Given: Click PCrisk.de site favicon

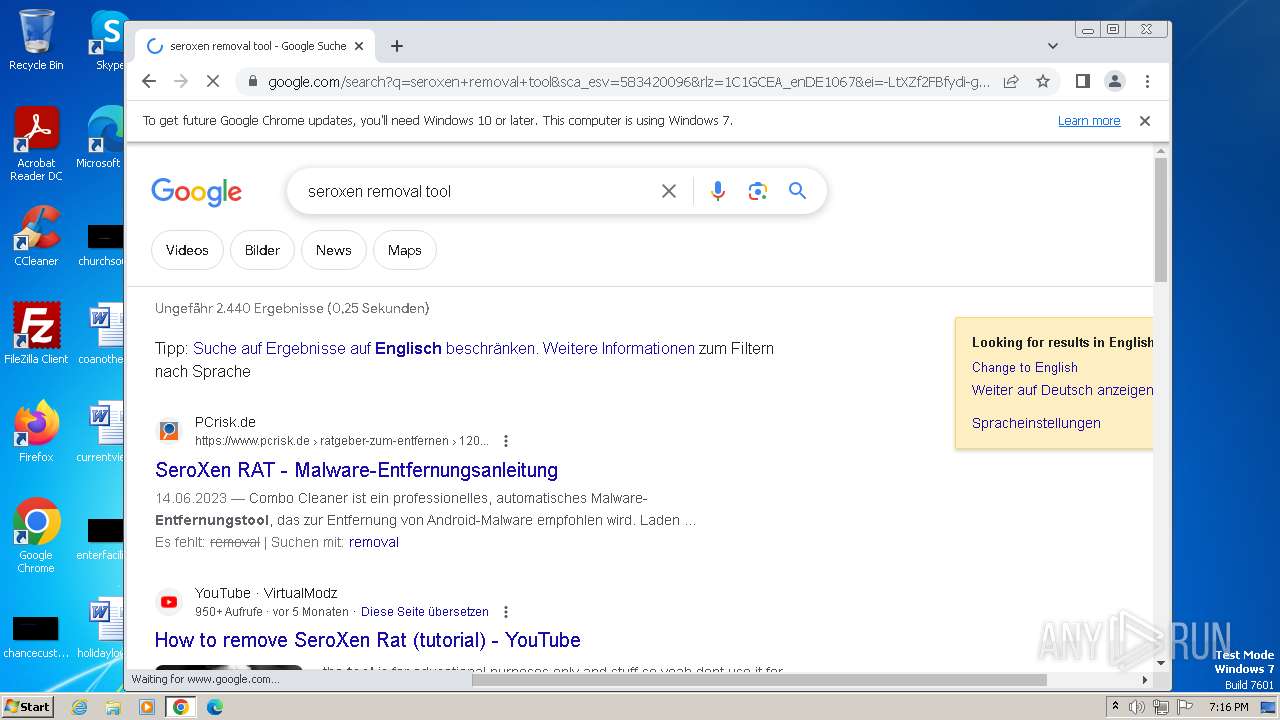Looking at the screenshot, I should (169, 431).
